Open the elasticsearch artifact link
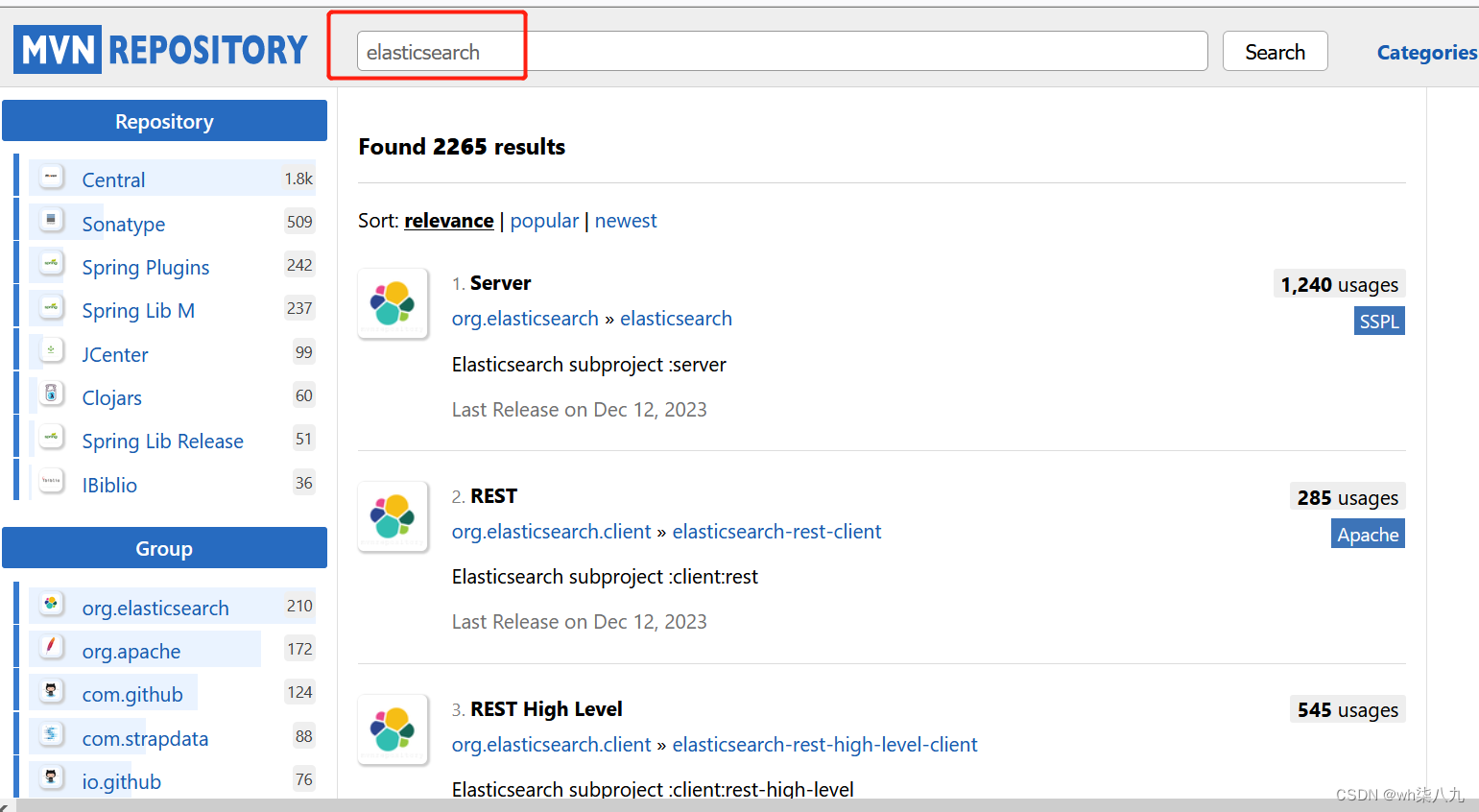The image size is (1479, 812). pyautogui.click(x=676, y=319)
